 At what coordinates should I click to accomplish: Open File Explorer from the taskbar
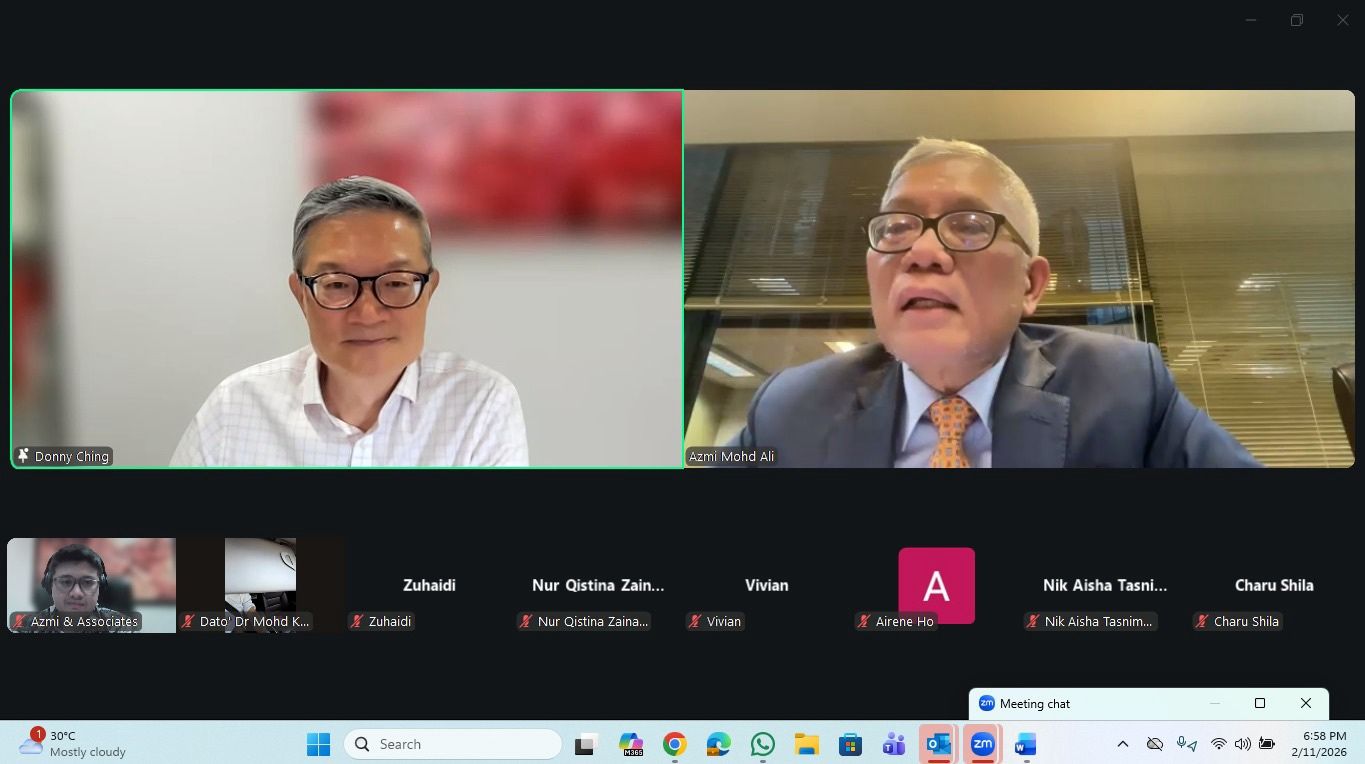point(806,744)
